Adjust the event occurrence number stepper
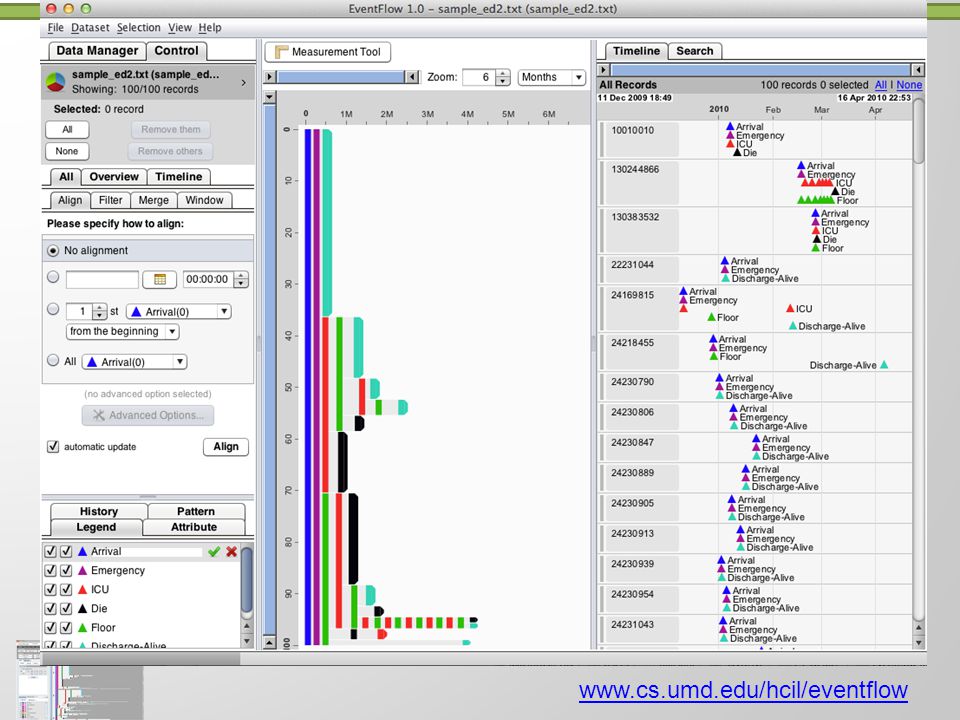 [100, 312]
